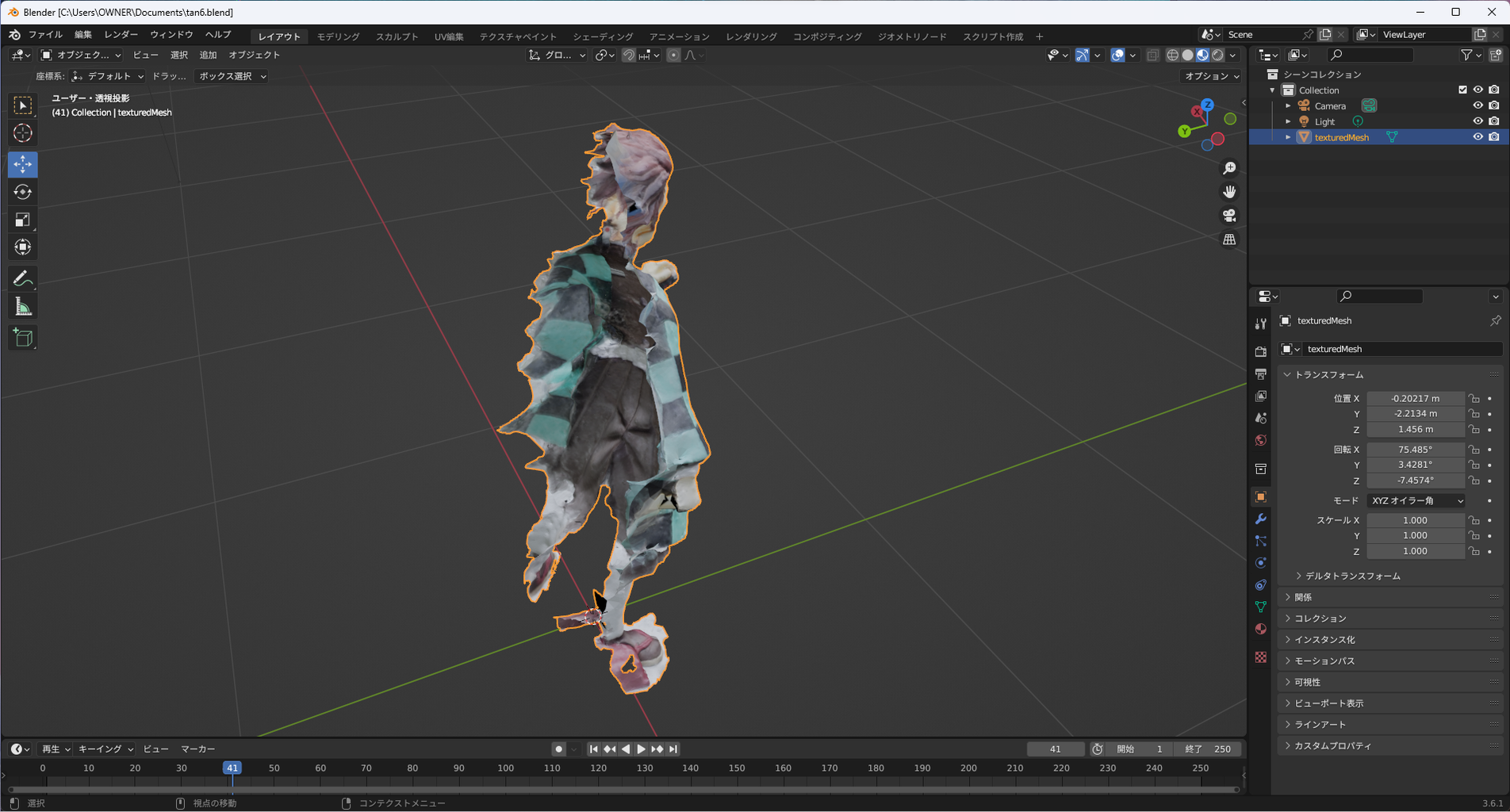Expand texturedMesh in the outliner tree

[x=1288, y=137]
